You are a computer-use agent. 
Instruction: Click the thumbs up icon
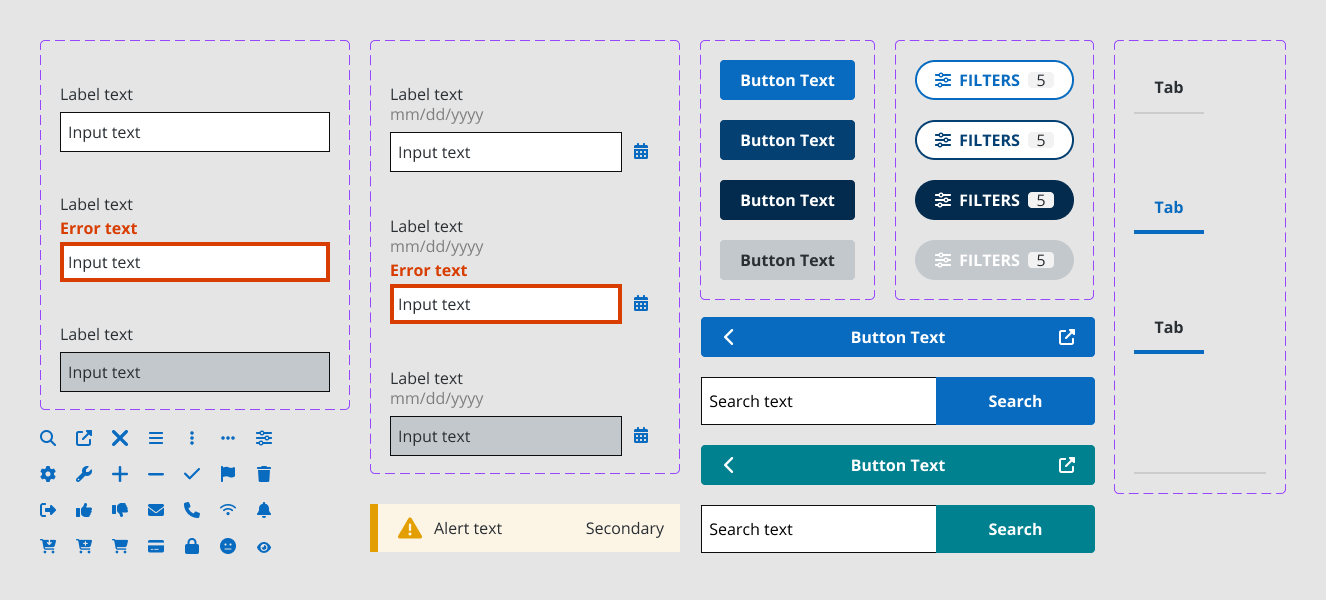84,510
